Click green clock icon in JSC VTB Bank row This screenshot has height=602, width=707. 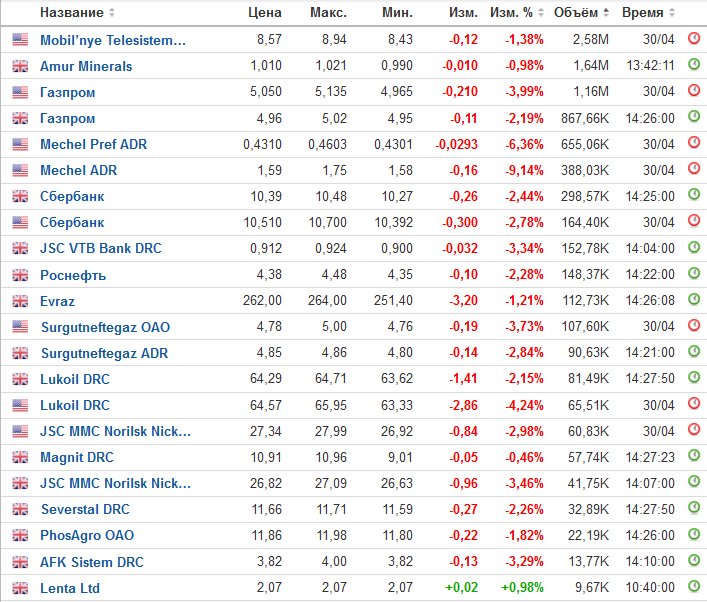[694, 247]
